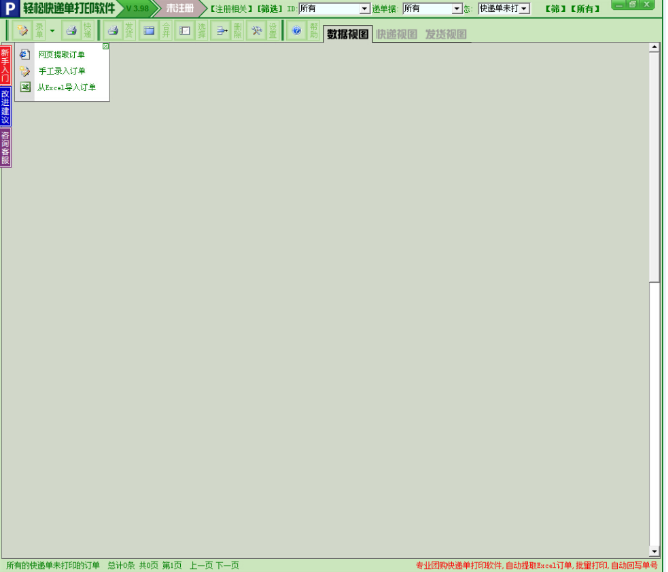Click the 选择 select checkbox icon
The width and height of the screenshot is (668, 572).
(184, 31)
